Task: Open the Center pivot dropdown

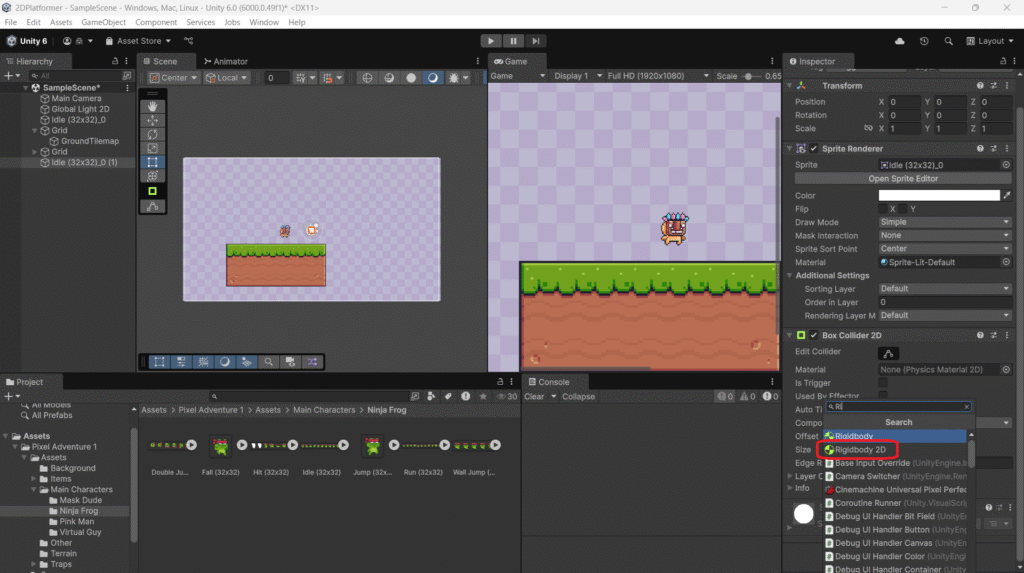Action: [x=174, y=77]
